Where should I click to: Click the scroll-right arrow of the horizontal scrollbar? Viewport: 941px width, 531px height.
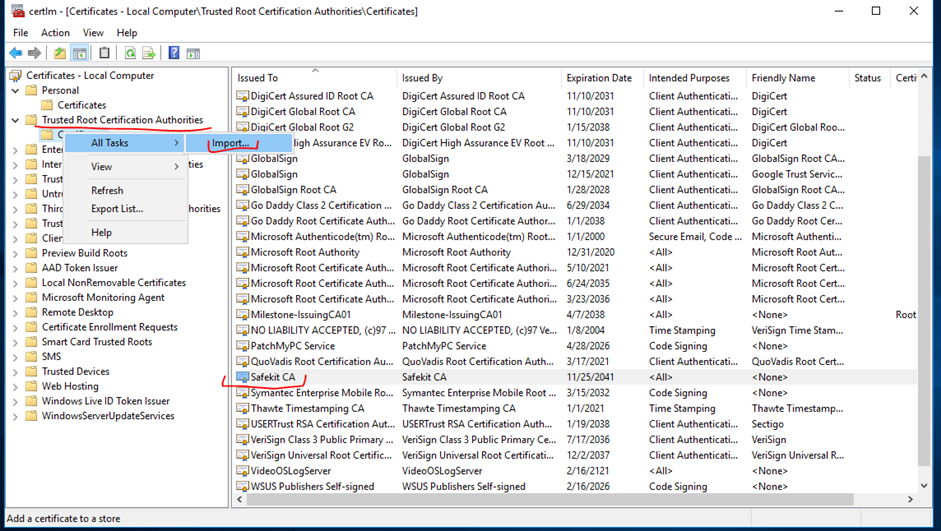(x=910, y=499)
